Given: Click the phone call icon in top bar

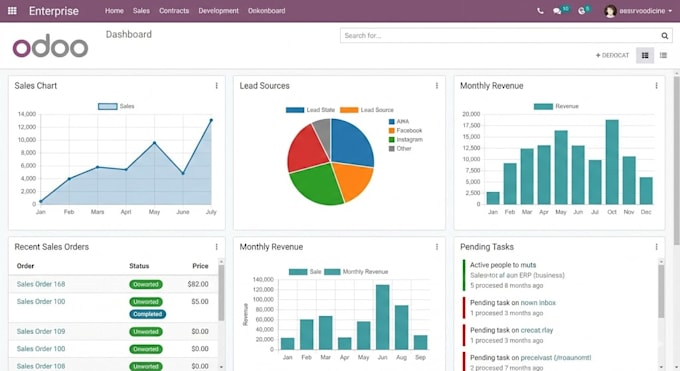Looking at the screenshot, I should [540, 11].
